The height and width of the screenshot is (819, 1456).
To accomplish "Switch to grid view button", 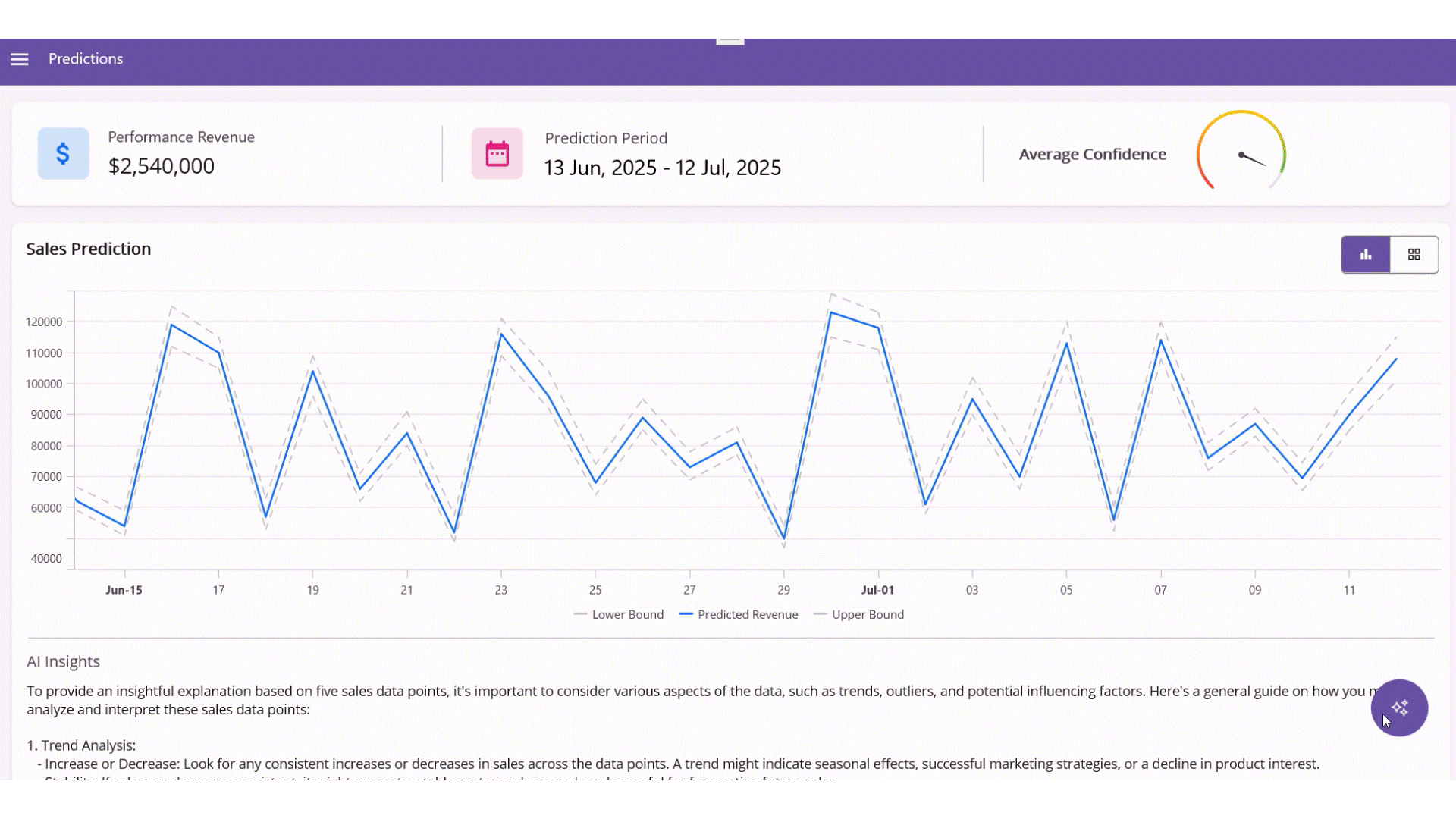I will (1414, 255).
